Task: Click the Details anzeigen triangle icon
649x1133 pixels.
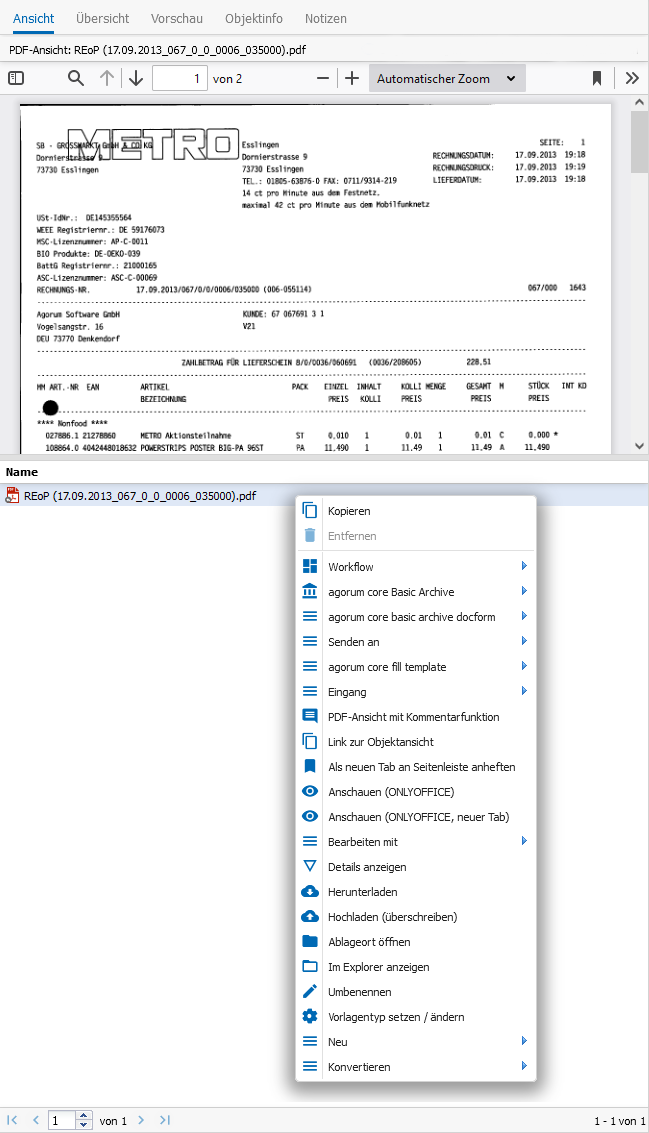Action: point(310,866)
